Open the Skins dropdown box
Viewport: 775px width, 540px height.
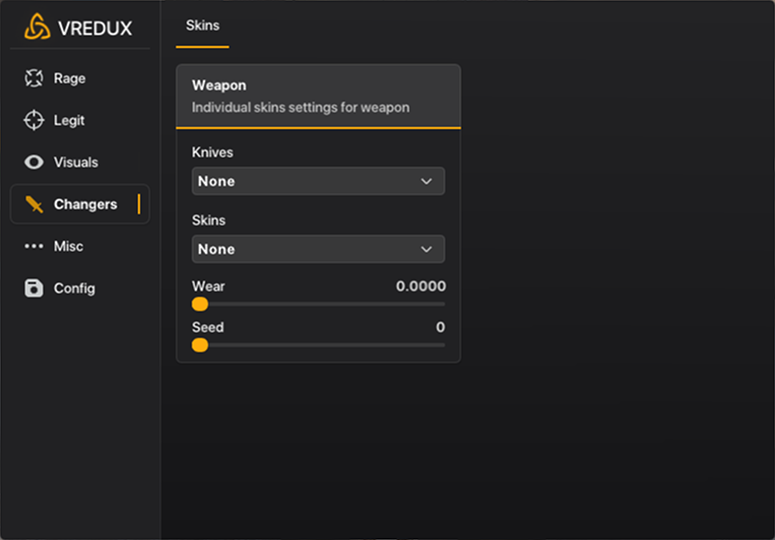[317, 249]
